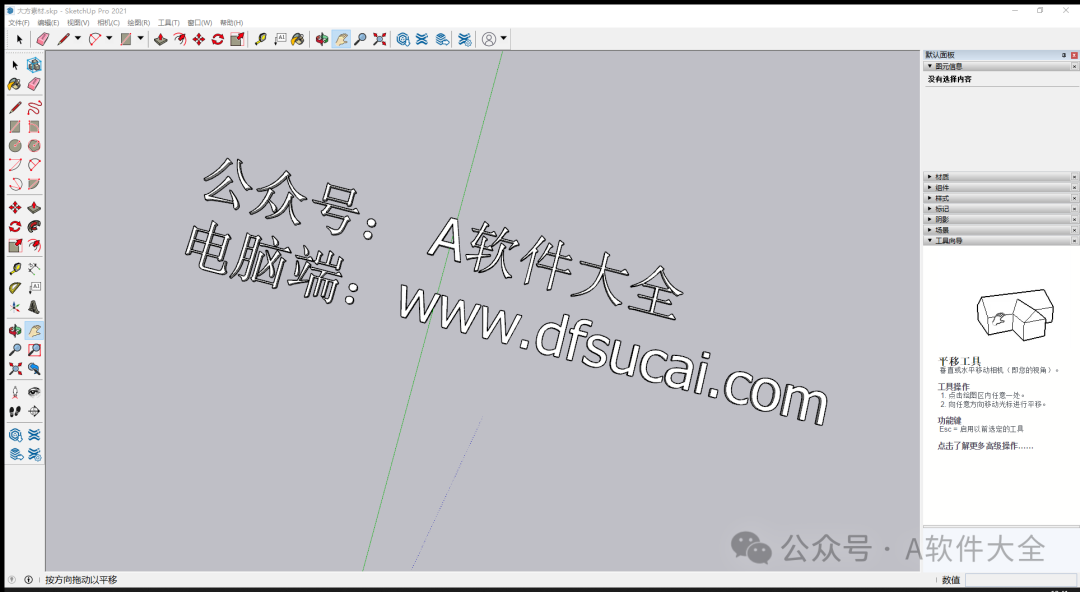Select the Push/Pull tool
1080x592 pixels.
point(159,38)
